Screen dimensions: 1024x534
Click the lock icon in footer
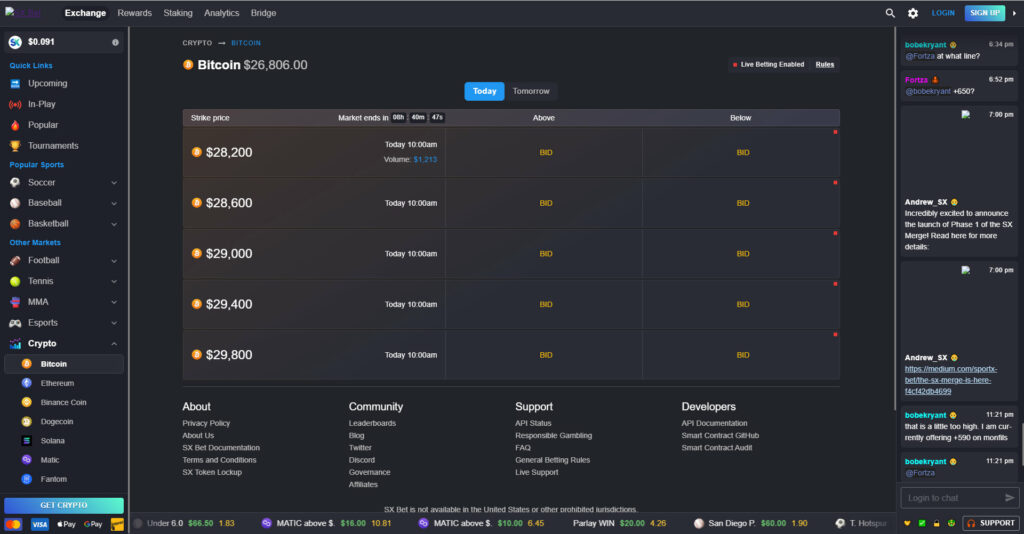point(936,524)
